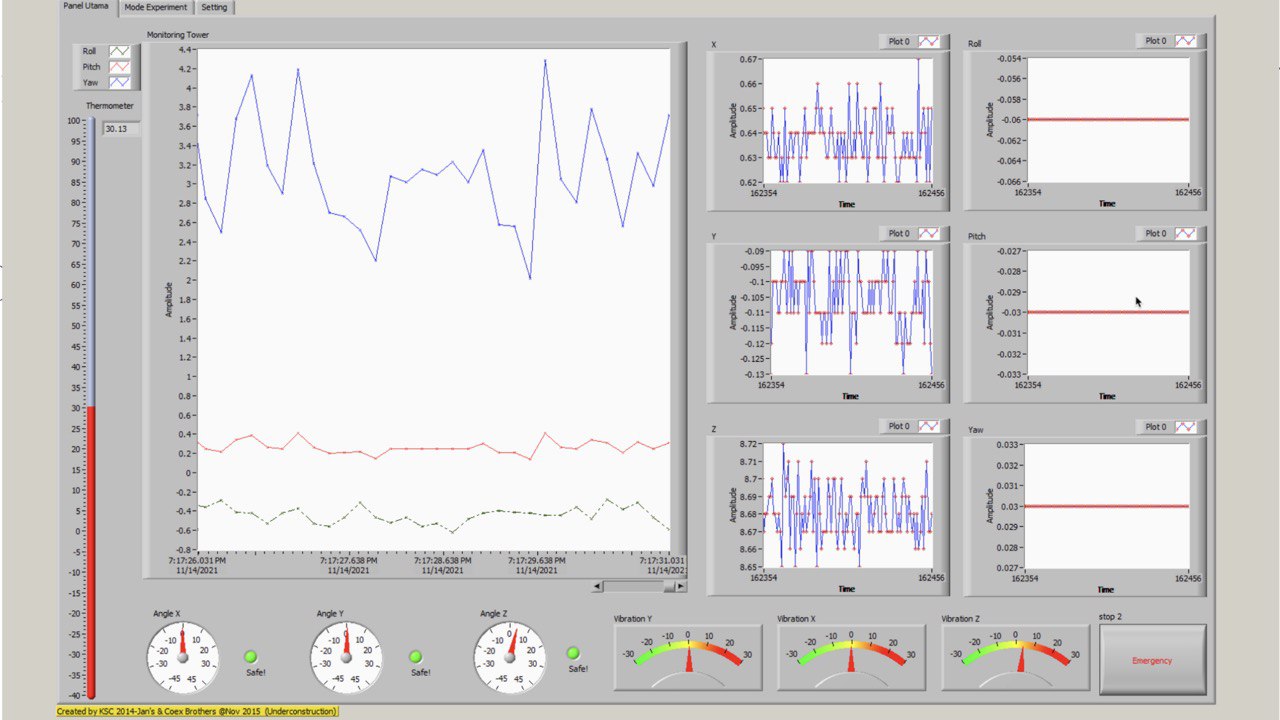Click the Vibration Z meter gauge
Image resolution: width=1280 pixels, height=720 pixels.
(x=1016, y=657)
